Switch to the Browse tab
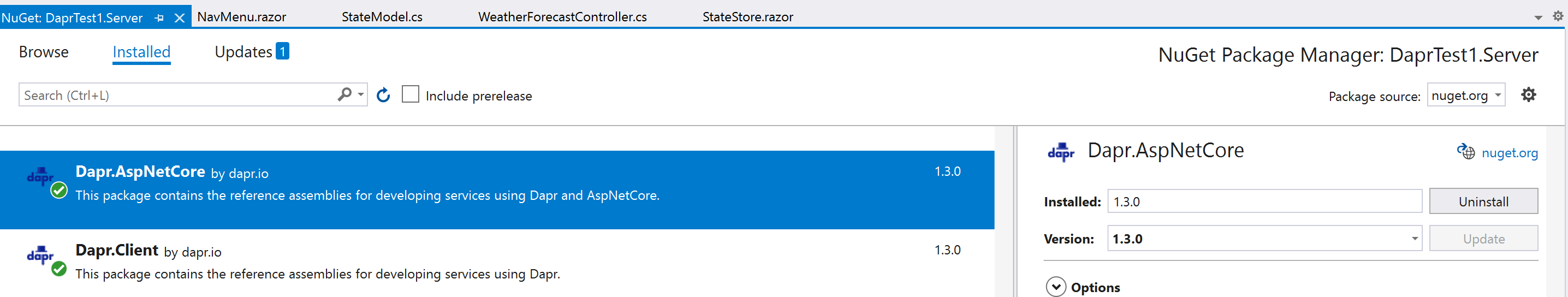 point(44,52)
